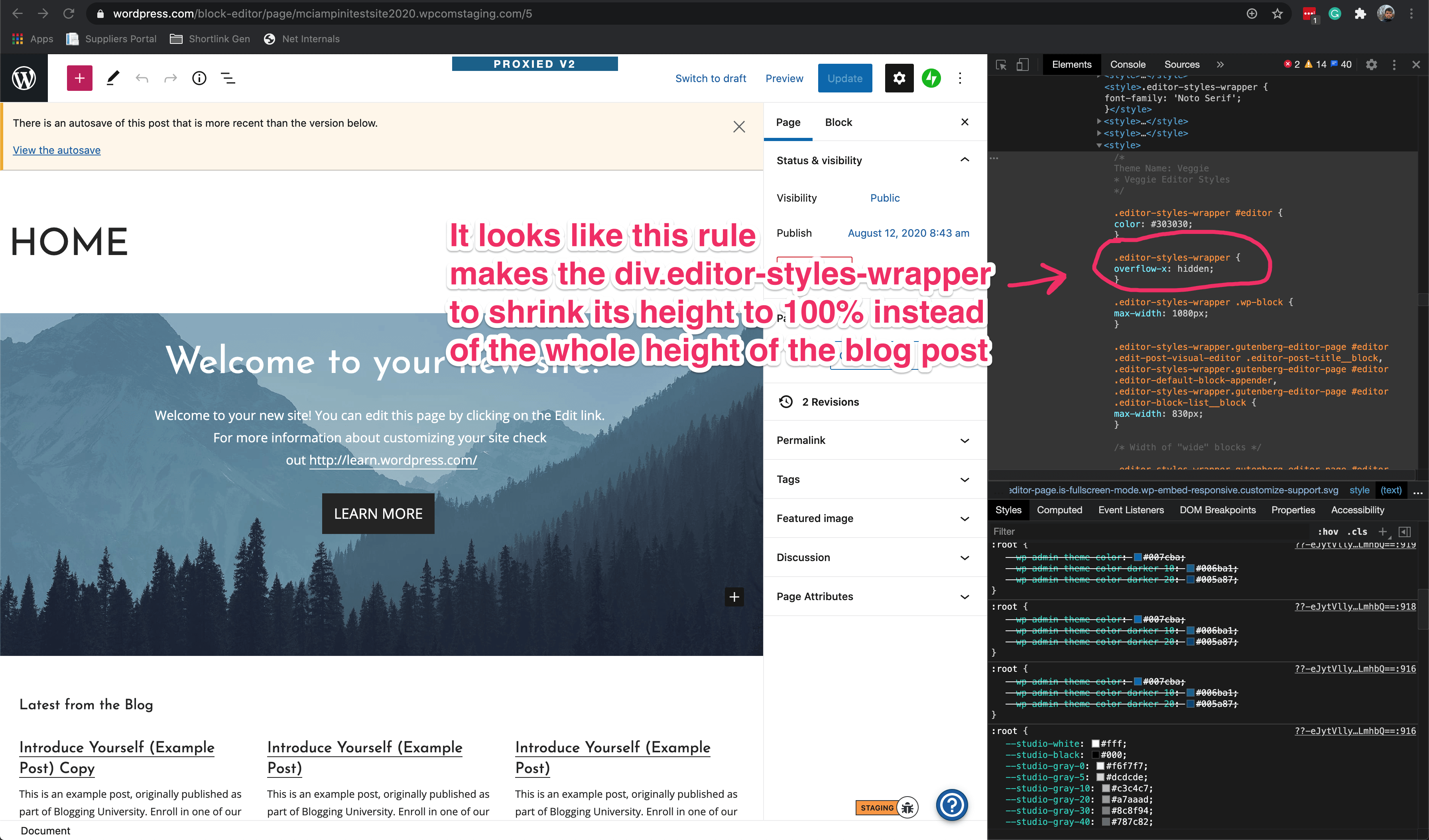The image size is (1429, 840).
Task: Click the staging bug icon
Action: pos(908,807)
